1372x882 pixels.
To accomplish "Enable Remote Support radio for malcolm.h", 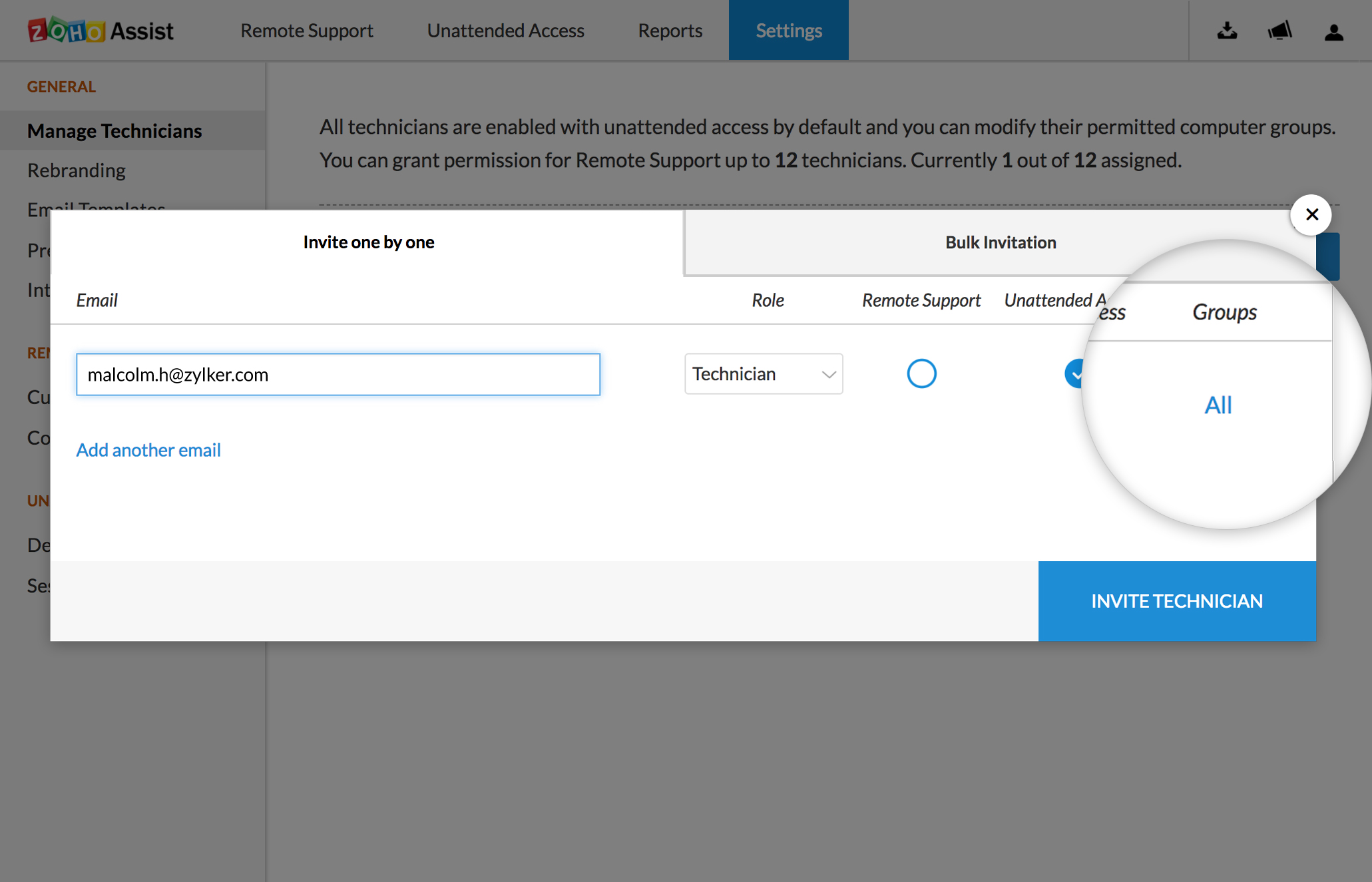I will click(921, 373).
